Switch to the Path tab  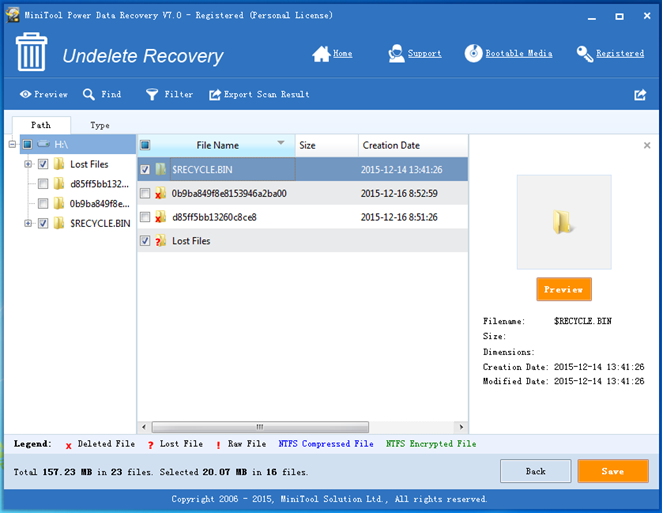(41, 125)
